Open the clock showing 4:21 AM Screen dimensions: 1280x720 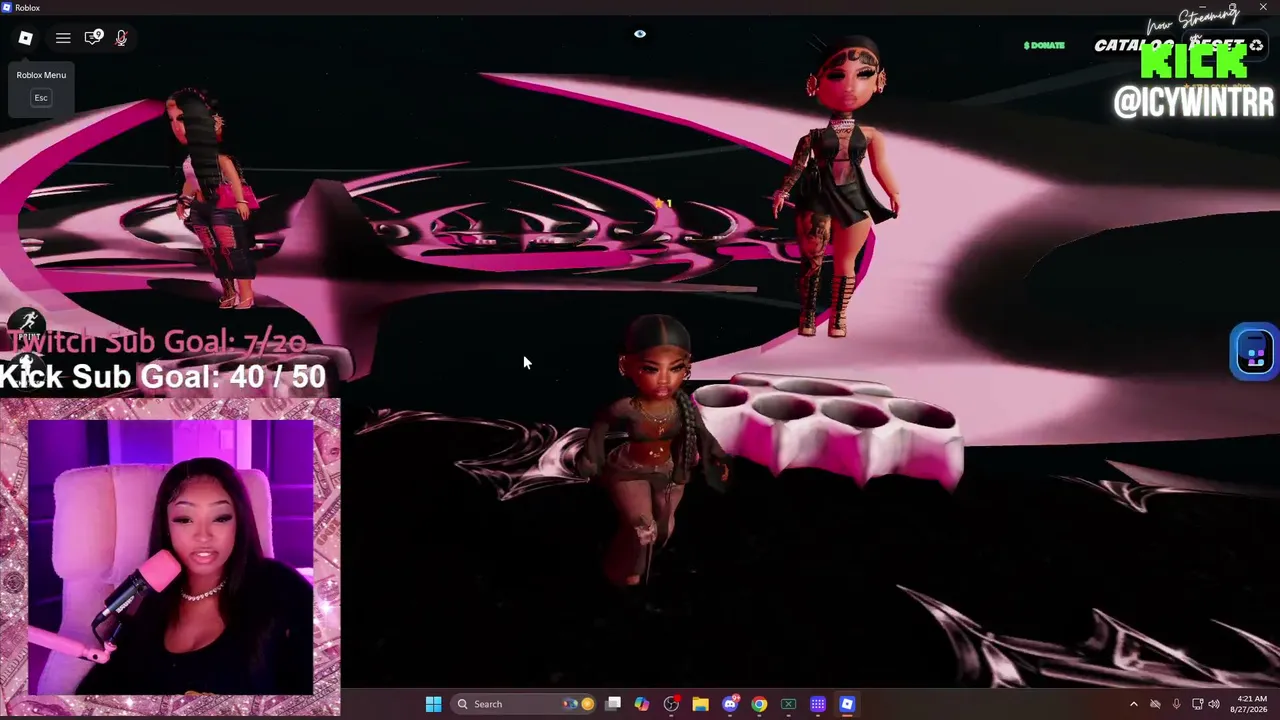(x=1251, y=704)
